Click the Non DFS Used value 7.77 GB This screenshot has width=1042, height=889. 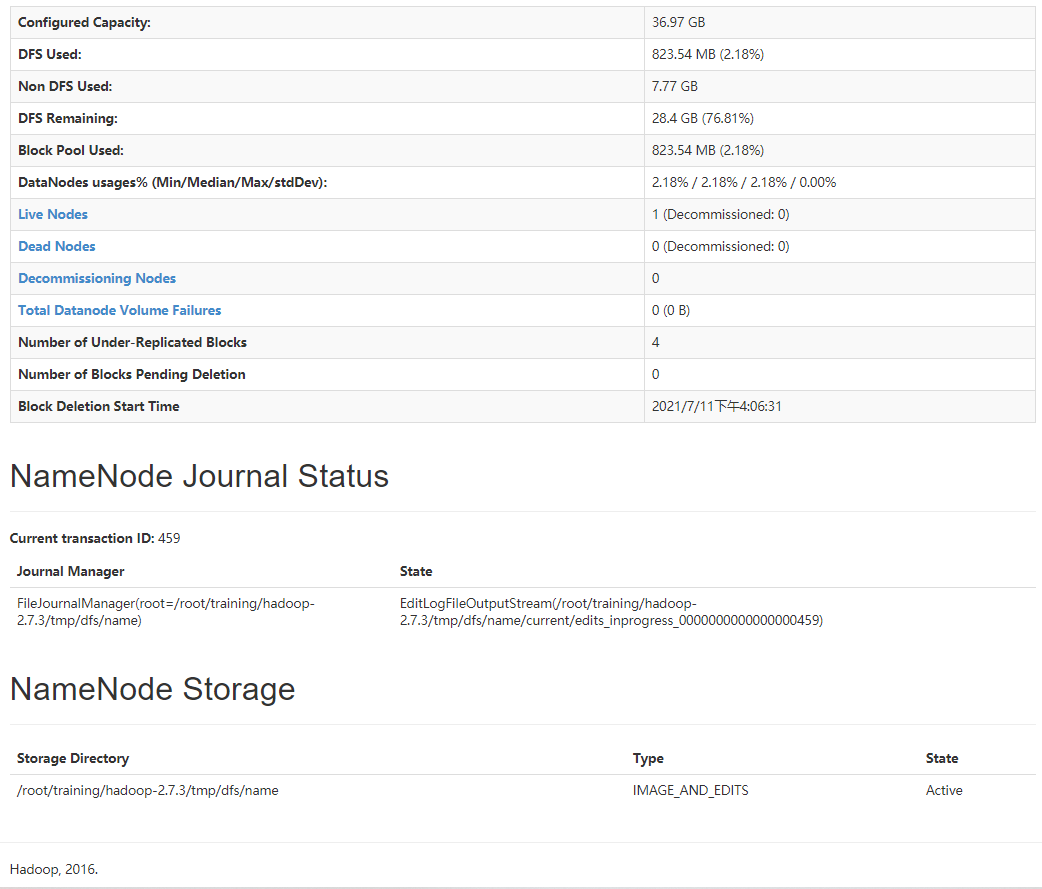[675, 86]
